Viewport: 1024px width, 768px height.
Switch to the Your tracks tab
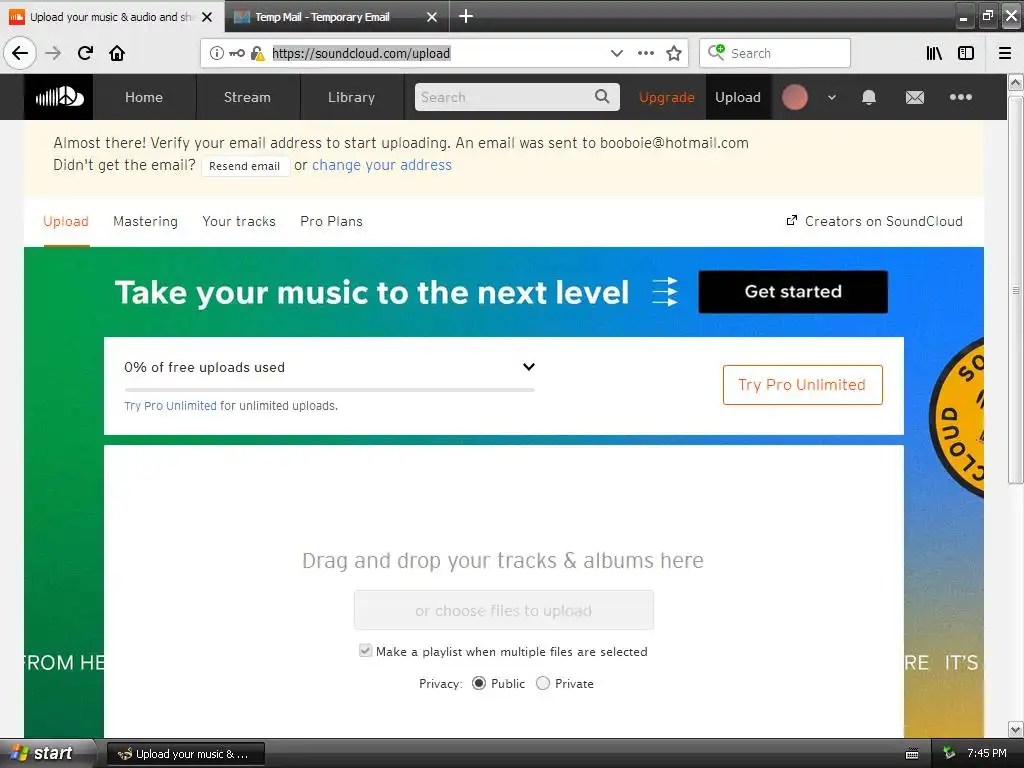[x=239, y=221]
